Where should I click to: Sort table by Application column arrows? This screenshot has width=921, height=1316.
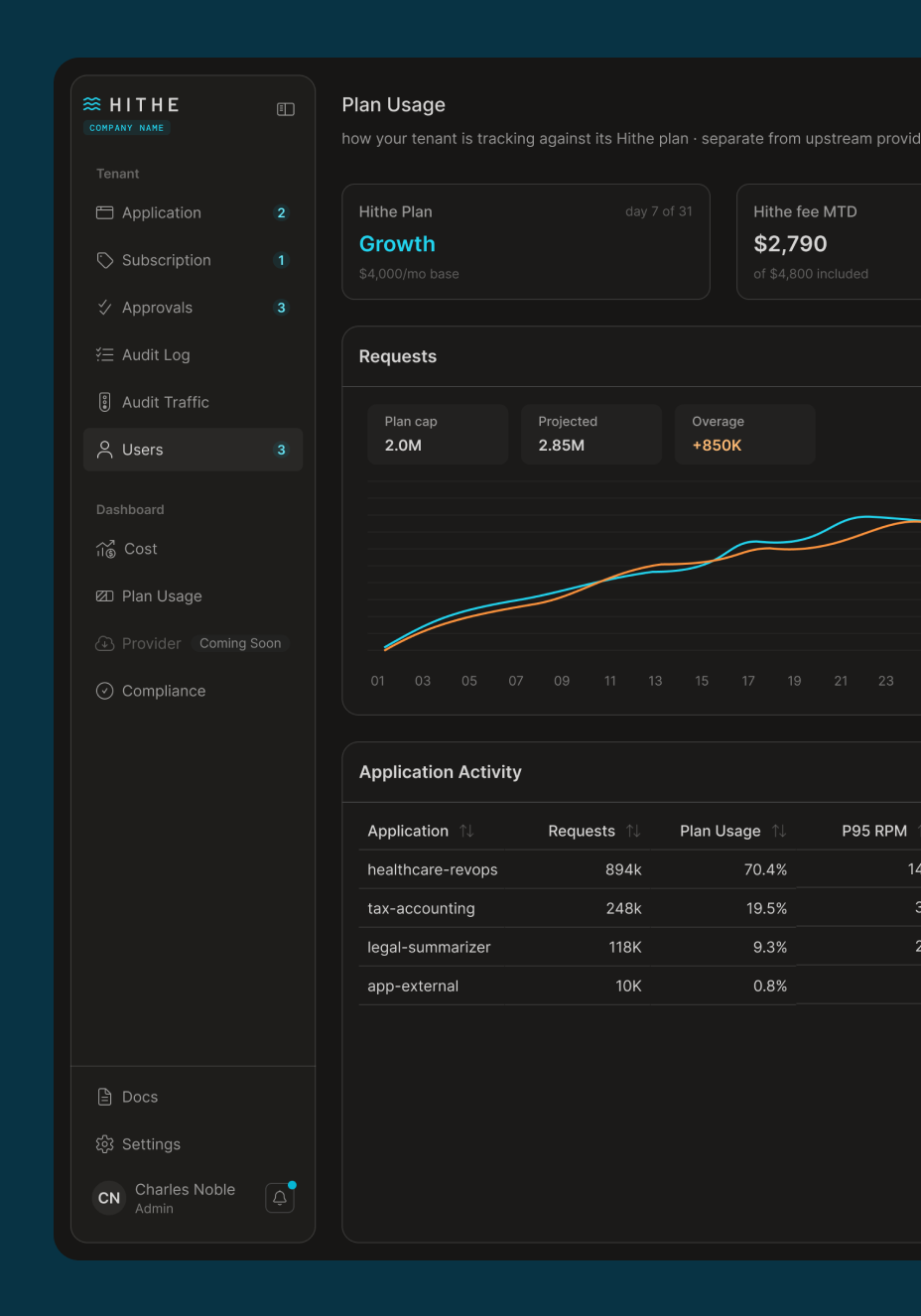(x=466, y=831)
